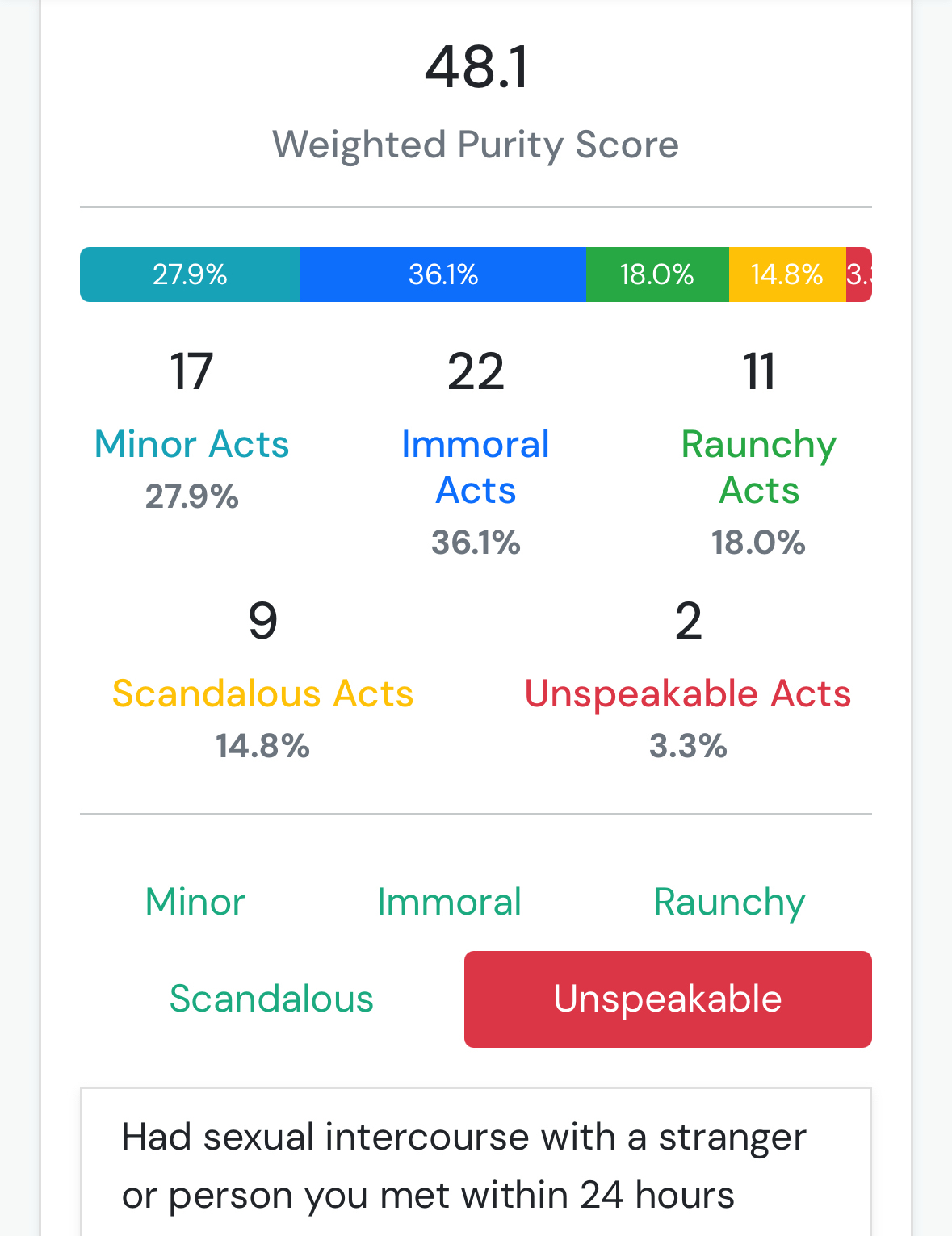Click the blue 36.1% progress segment

(442, 274)
